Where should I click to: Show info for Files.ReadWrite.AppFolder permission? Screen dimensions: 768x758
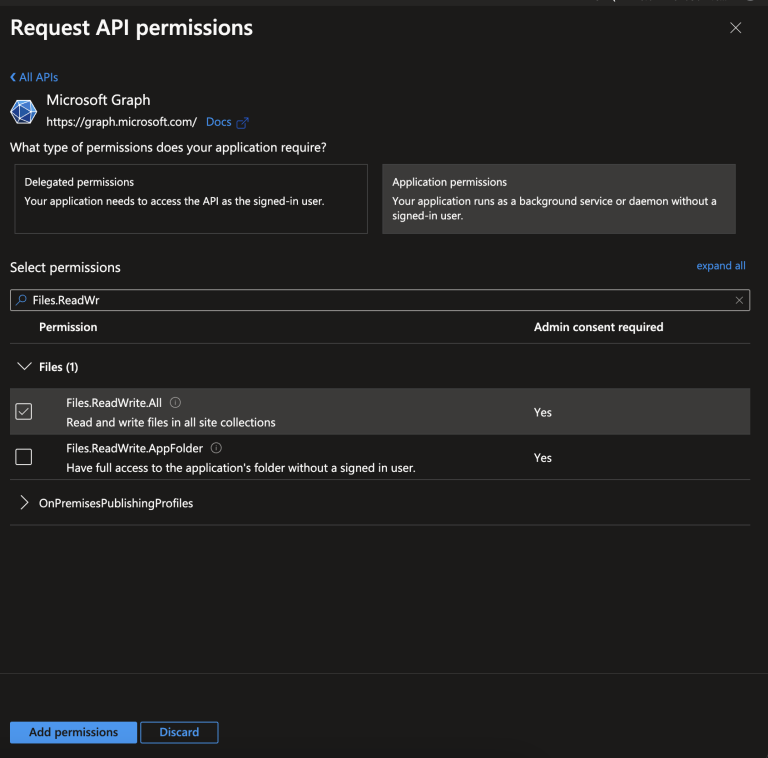[216, 449]
